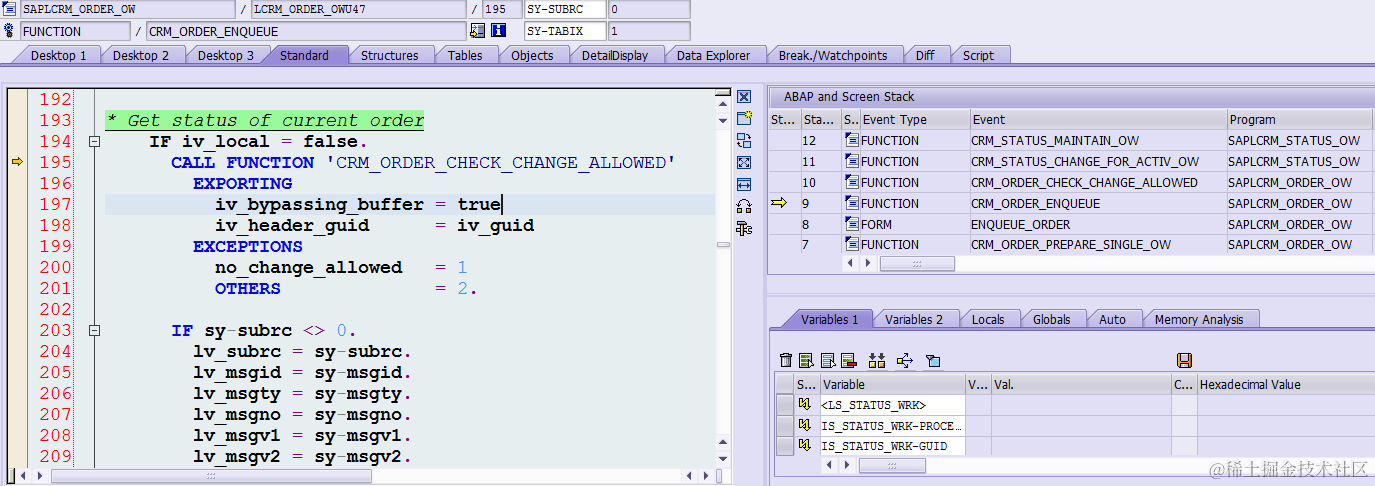Open the Structures tab
1375x486 pixels.
coord(389,56)
